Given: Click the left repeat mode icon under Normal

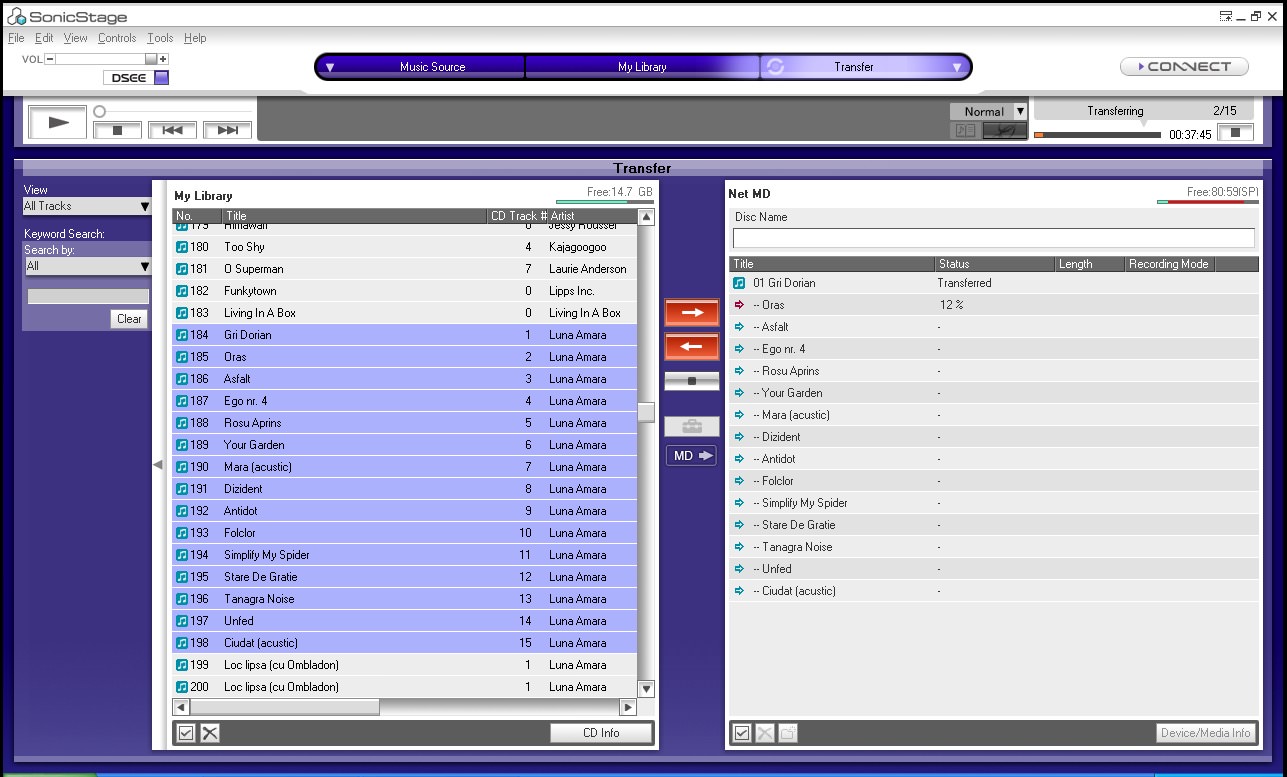Looking at the screenshot, I should click(965, 130).
